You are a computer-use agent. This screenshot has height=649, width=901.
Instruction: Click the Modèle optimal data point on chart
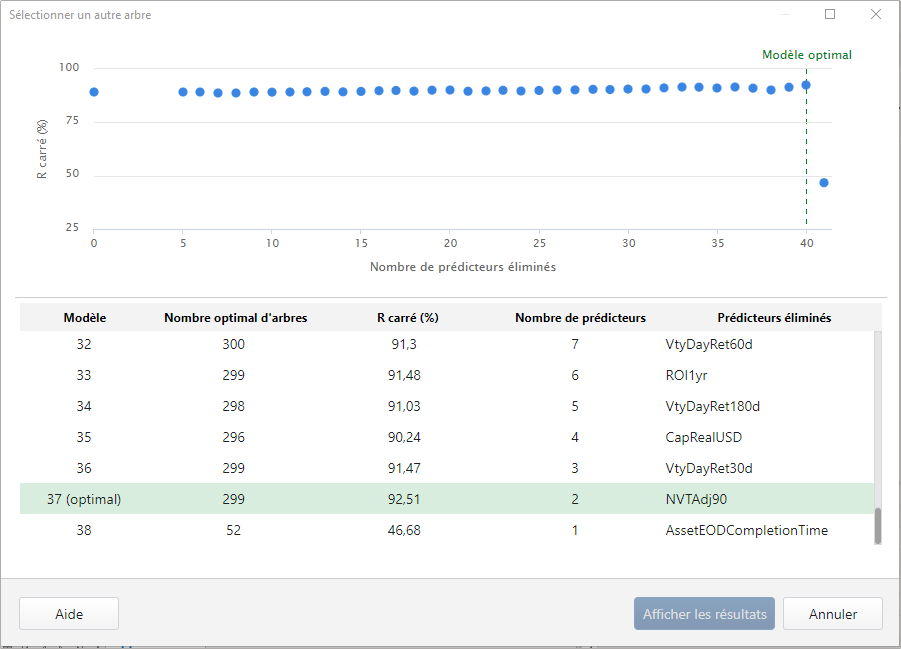[806, 84]
